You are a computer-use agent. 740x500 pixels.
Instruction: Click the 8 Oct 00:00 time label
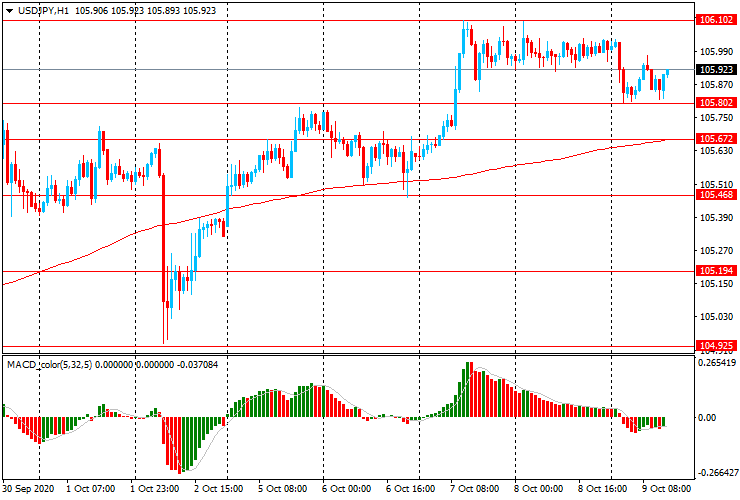click(x=538, y=489)
